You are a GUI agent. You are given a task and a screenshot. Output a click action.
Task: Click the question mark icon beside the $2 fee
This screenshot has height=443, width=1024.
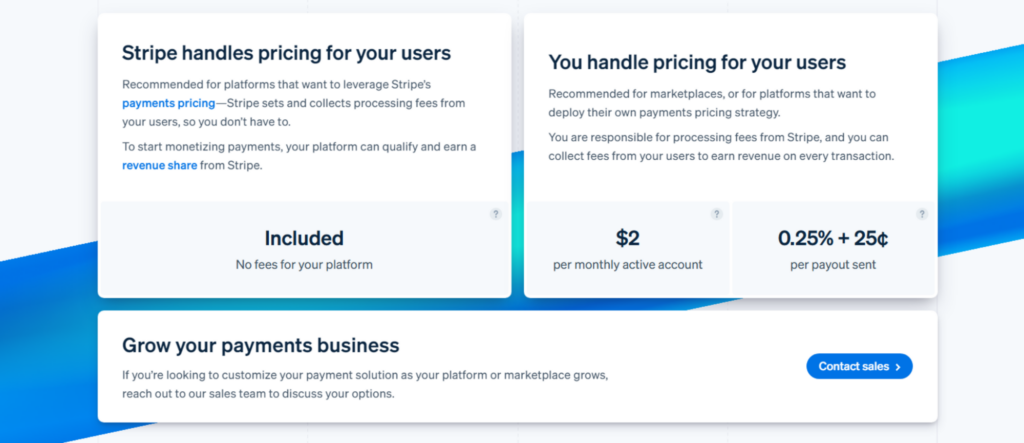[716, 214]
